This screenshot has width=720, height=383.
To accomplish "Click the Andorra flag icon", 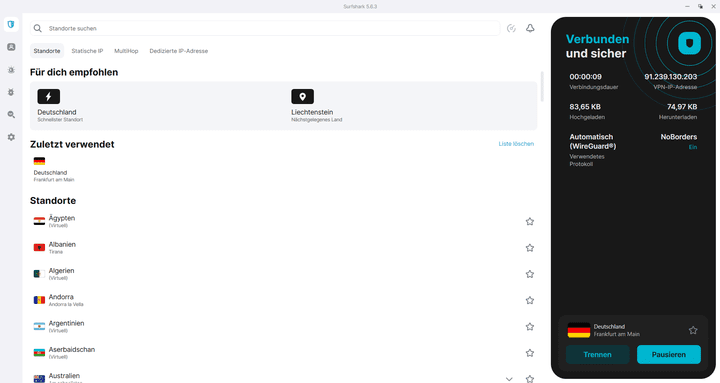I will click(x=39, y=300).
